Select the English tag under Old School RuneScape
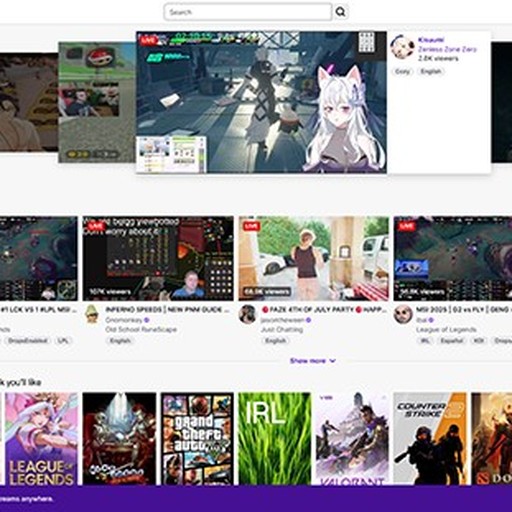The height and width of the screenshot is (512, 512). tap(120, 341)
